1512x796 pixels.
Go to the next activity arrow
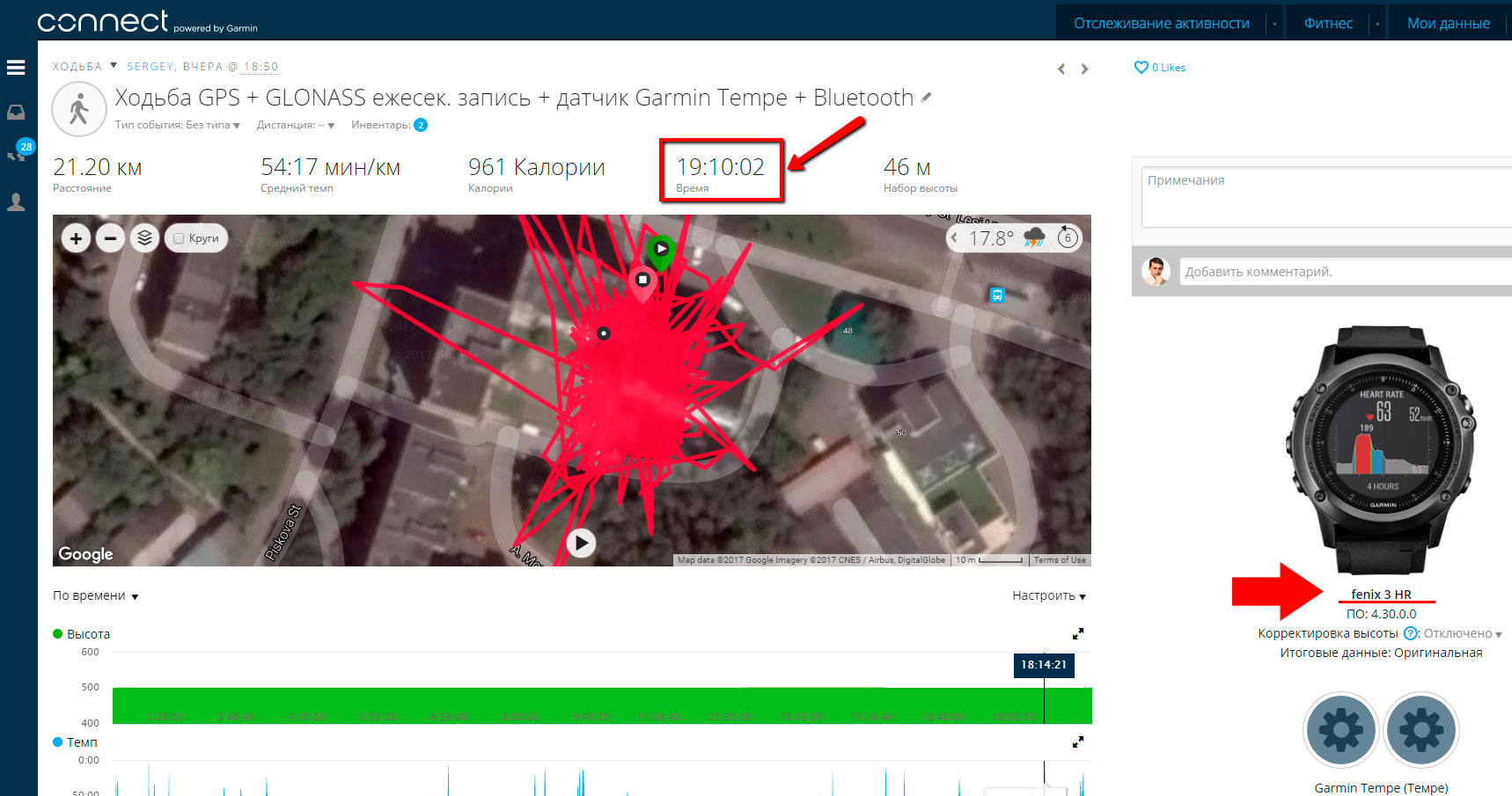(1085, 69)
